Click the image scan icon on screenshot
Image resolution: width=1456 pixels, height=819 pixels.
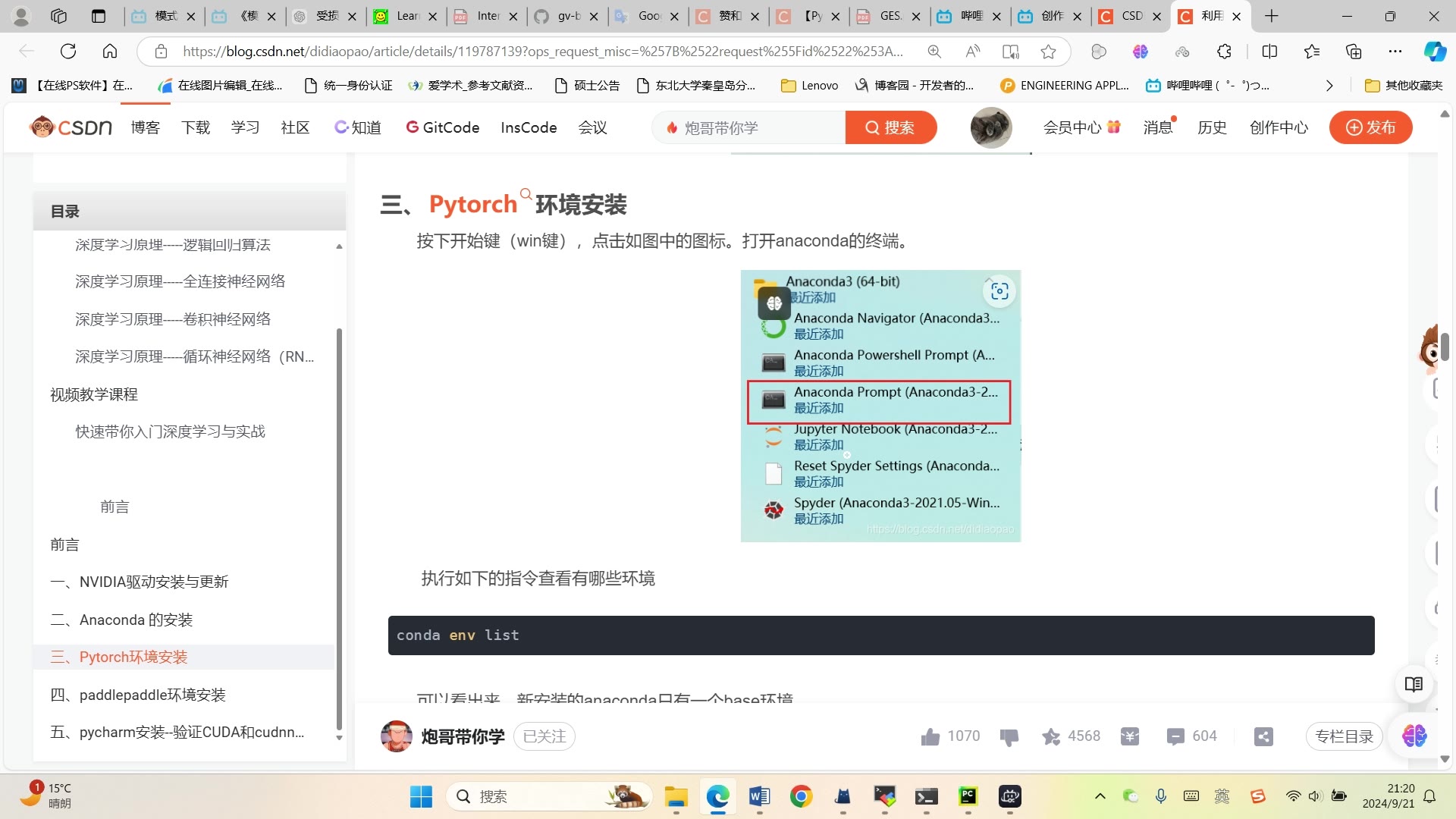click(999, 291)
